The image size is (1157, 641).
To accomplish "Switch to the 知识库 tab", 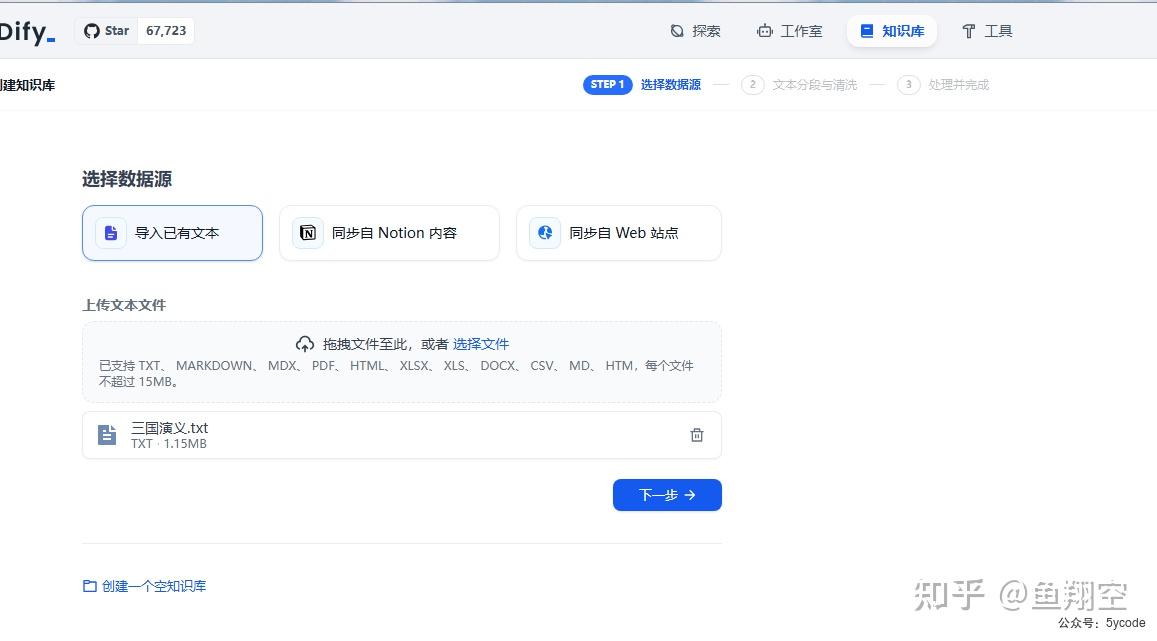I will click(x=892, y=31).
